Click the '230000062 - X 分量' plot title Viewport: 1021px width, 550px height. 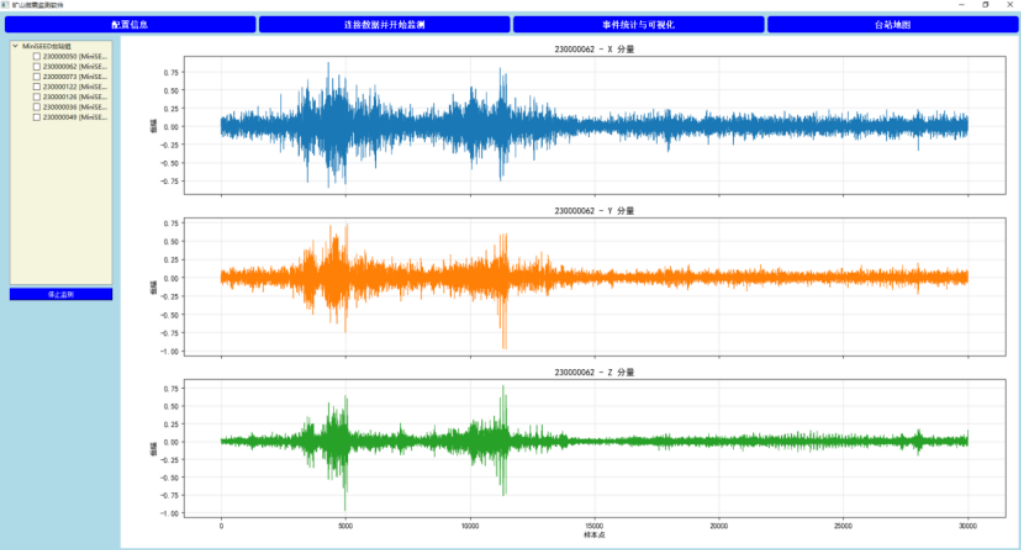click(594, 49)
